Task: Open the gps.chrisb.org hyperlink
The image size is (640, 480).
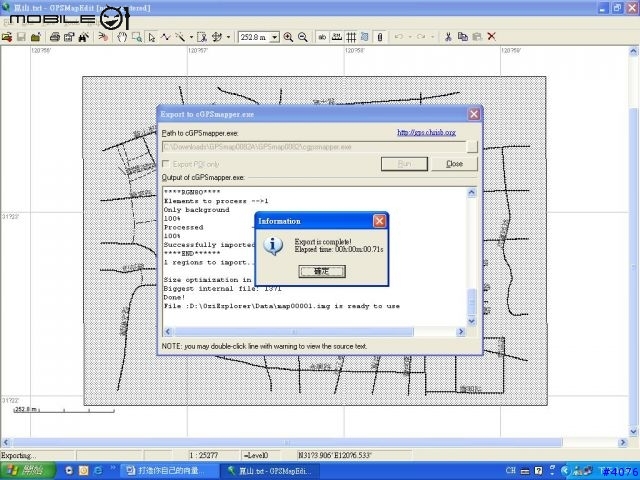Action: coord(426,132)
